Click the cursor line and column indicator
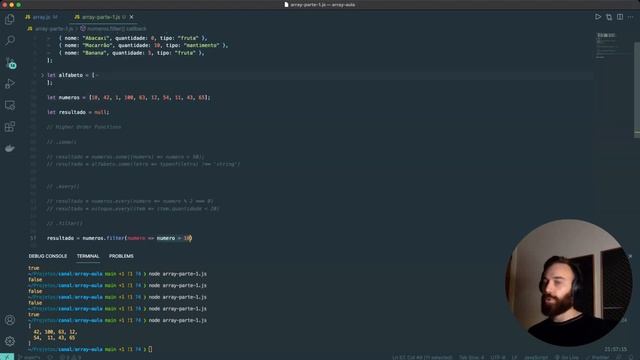 422,357
